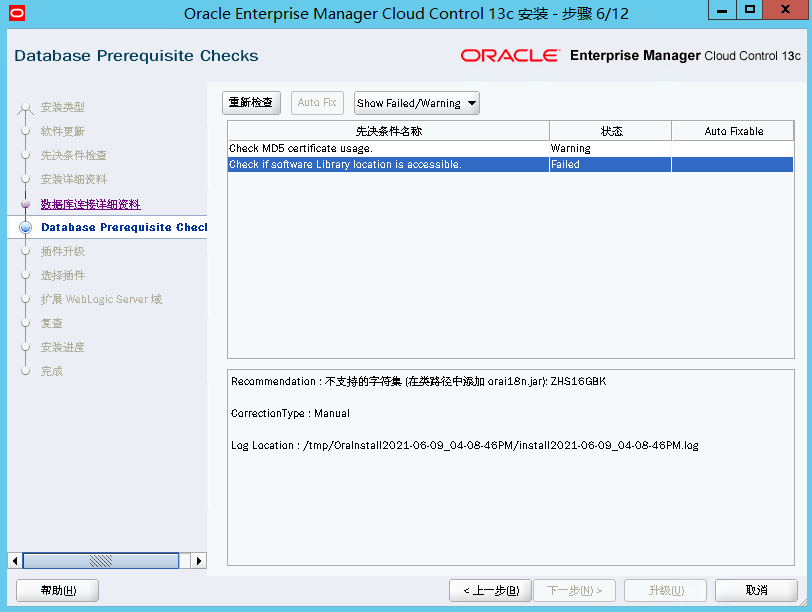Viewport: 812px width, 612px height.
Task: Click the Warning status cell
Action: click(610, 149)
